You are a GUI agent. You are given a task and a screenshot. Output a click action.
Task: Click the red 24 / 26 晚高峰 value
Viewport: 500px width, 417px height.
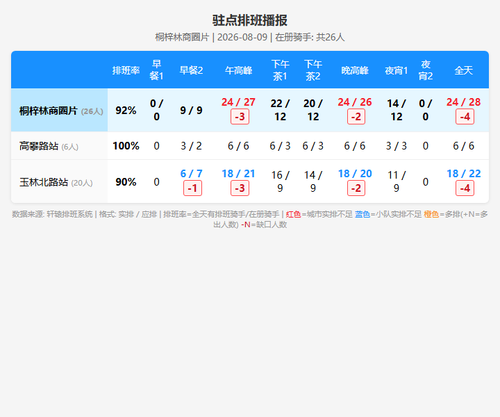click(355, 102)
